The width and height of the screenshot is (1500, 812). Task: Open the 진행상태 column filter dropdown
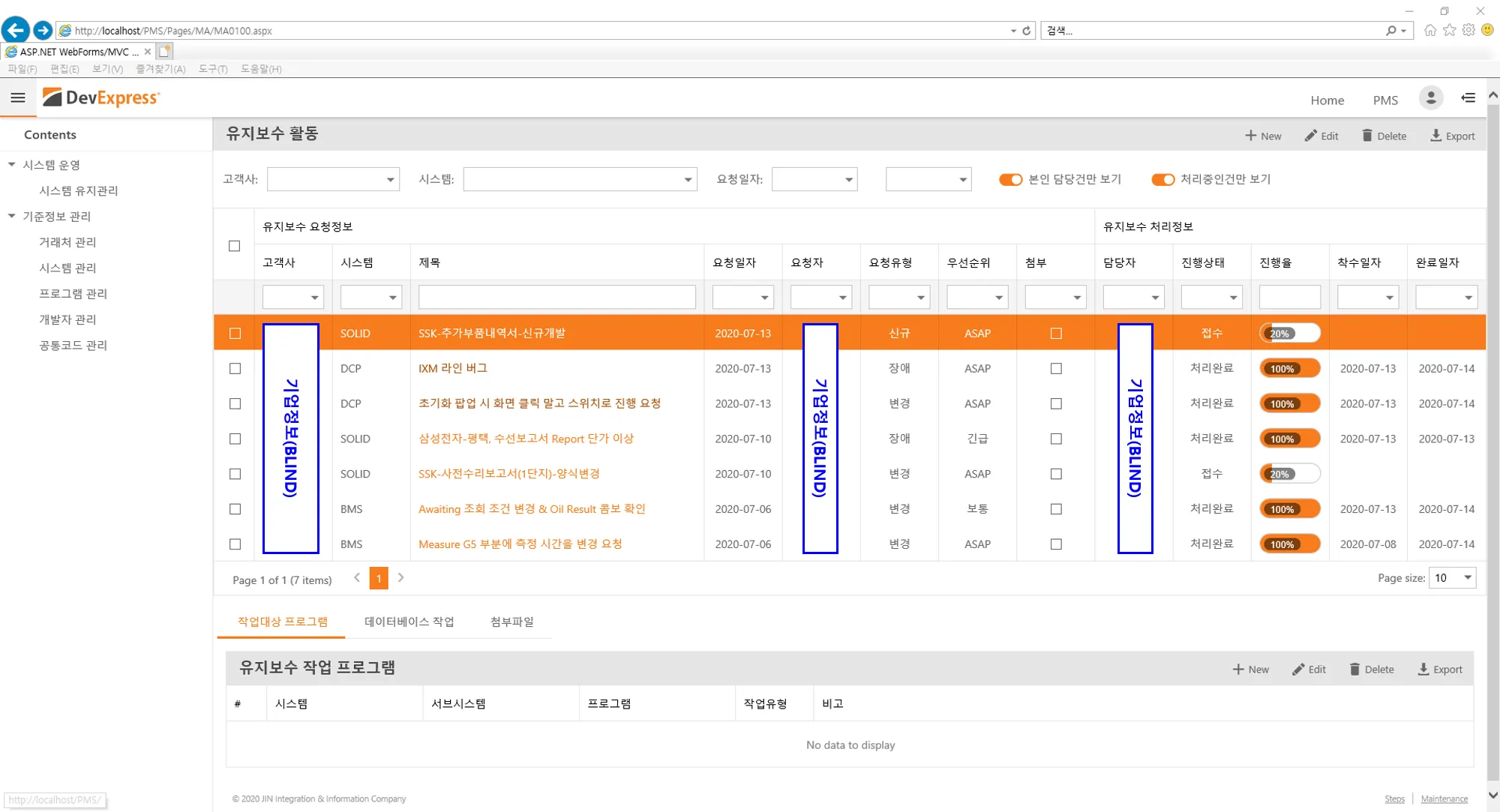click(x=1233, y=298)
